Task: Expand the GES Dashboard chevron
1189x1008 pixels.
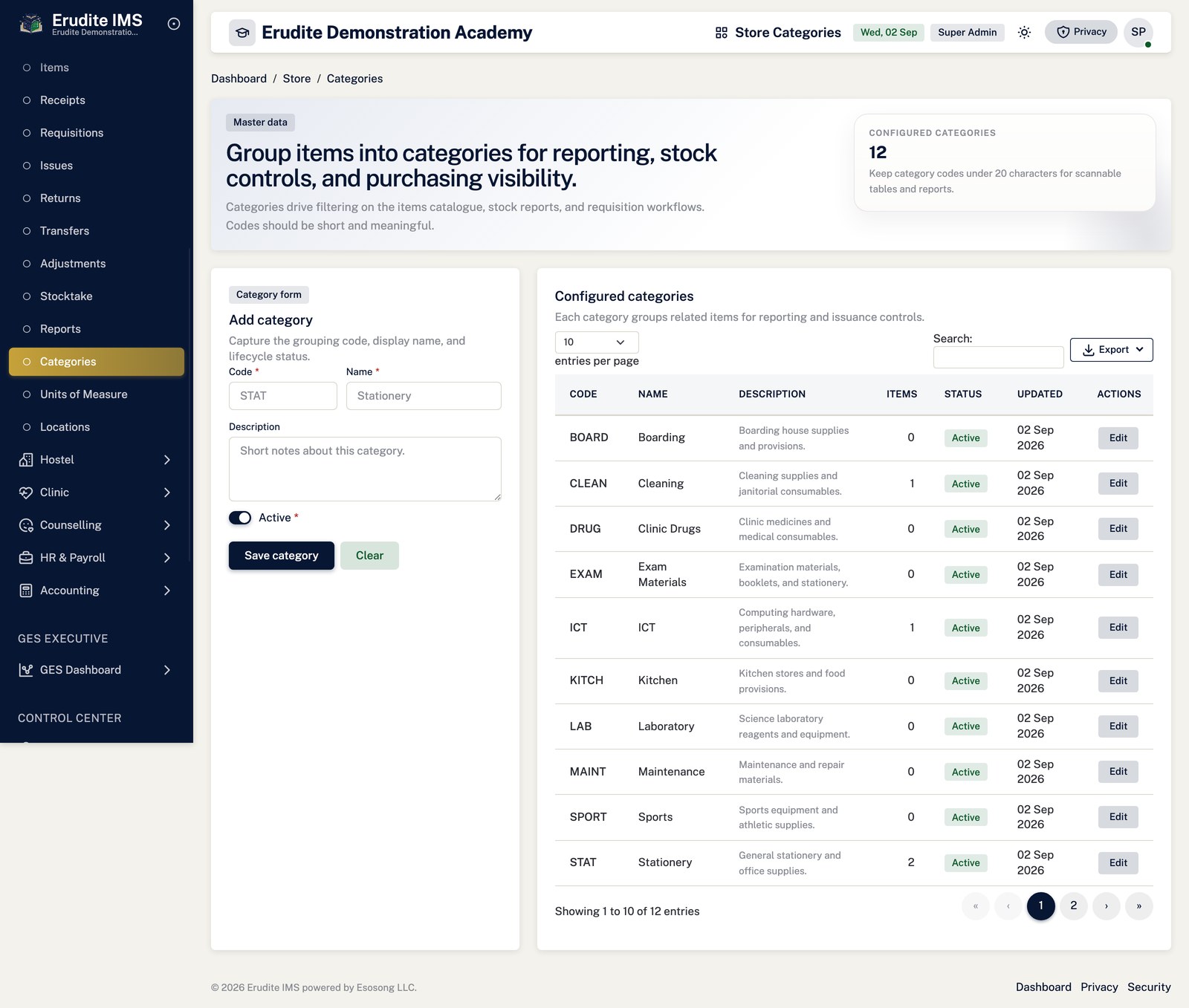Action: coord(167,670)
